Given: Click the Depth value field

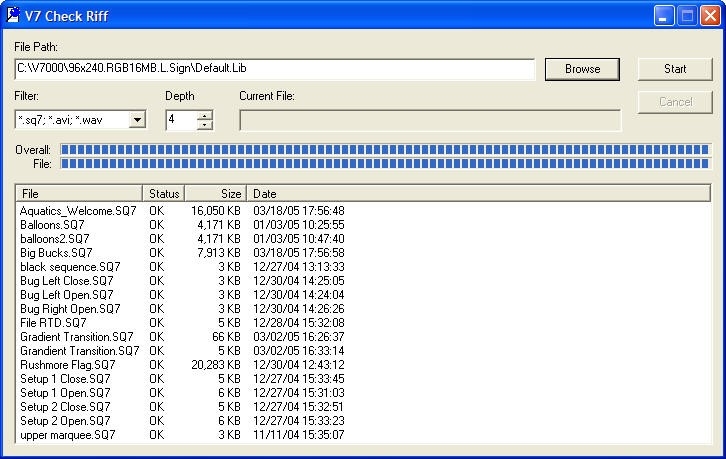Looking at the screenshot, I should (x=181, y=120).
